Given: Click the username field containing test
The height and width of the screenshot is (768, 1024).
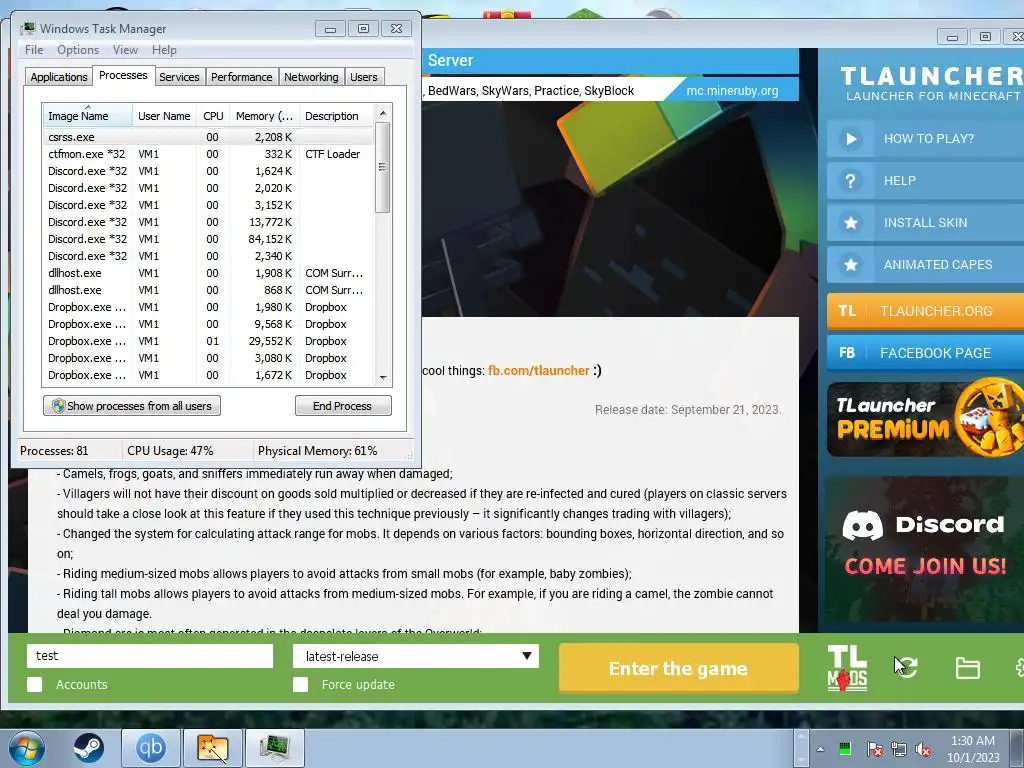Looking at the screenshot, I should point(150,656).
